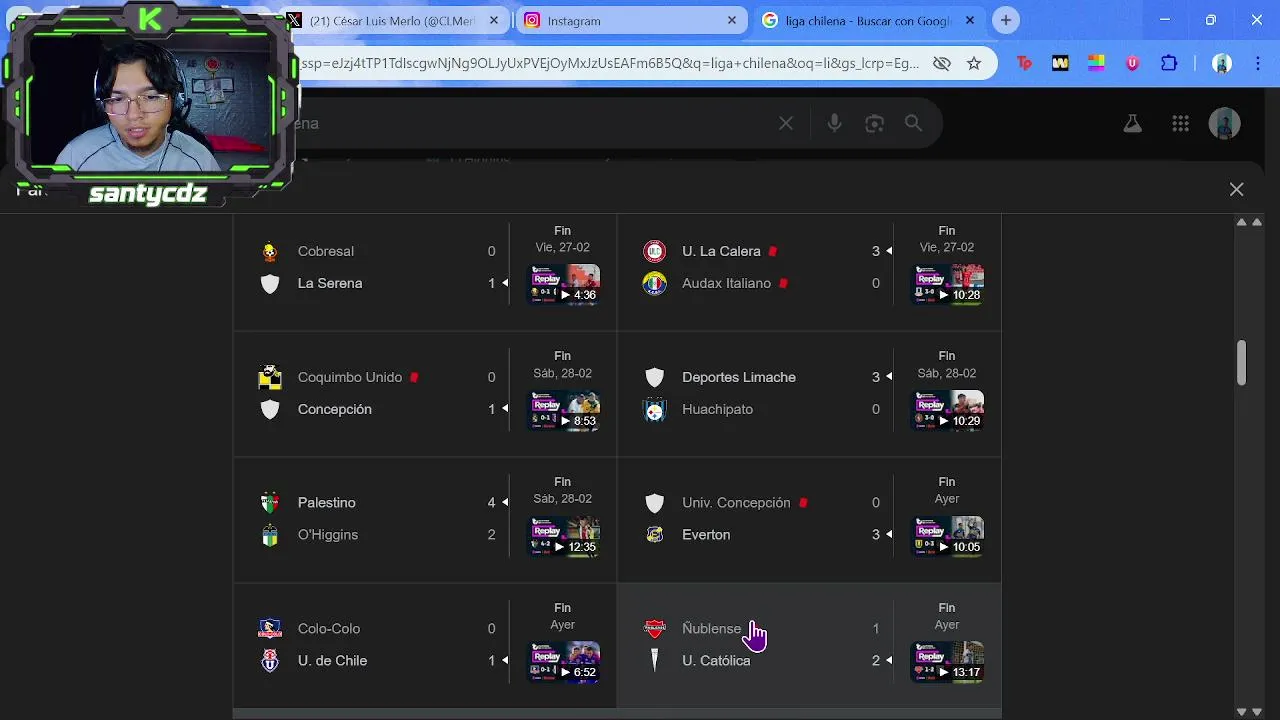The width and height of the screenshot is (1280, 720).
Task: Open the colorful stripes extension icon
Action: click(x=1096, y=63)
